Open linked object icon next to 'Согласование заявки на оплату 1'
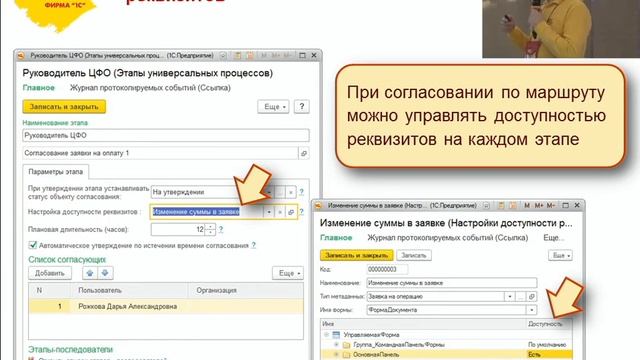640x360 pixels. [x=304, y=153]
